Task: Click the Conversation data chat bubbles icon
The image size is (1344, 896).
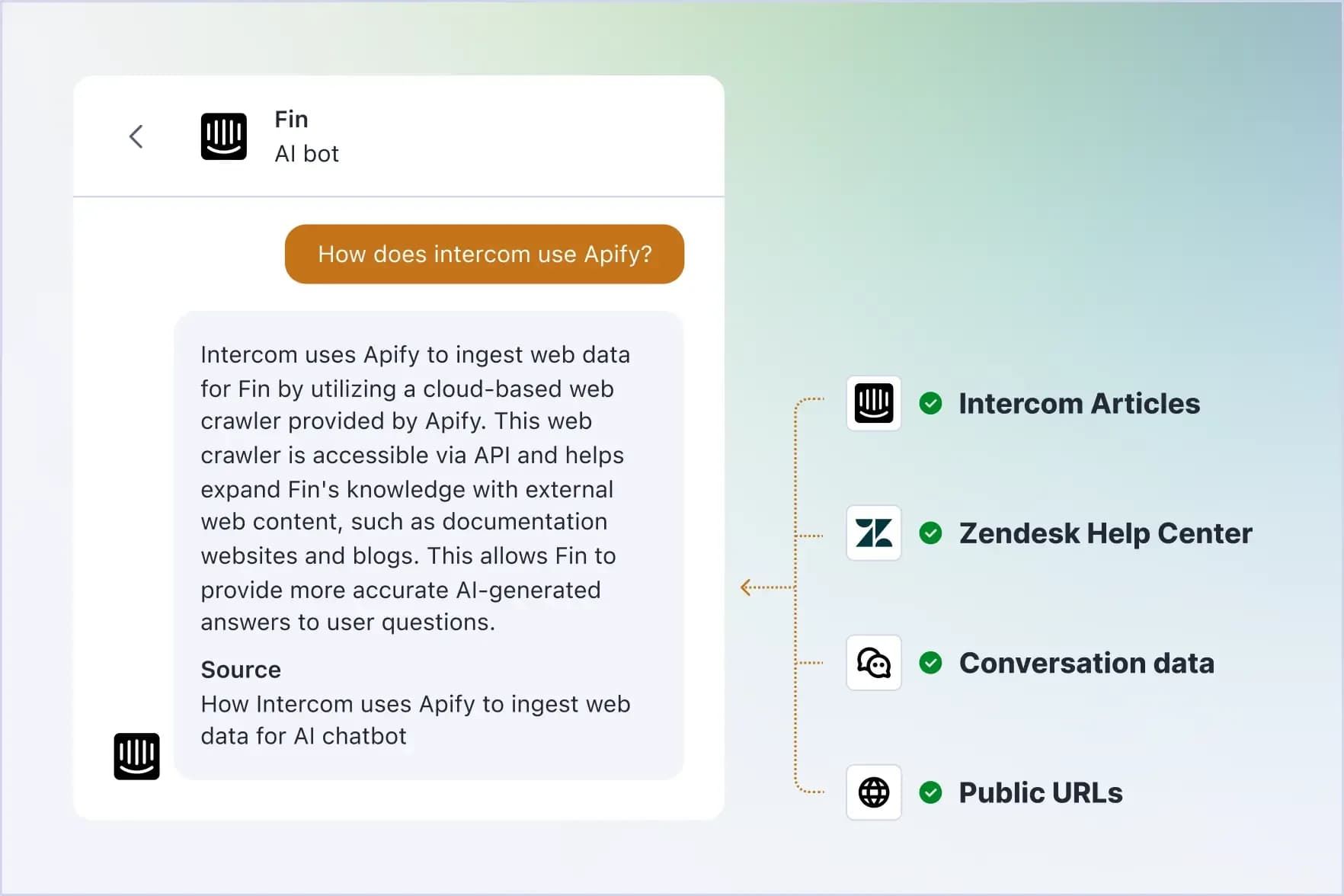Action: [874, 663]
